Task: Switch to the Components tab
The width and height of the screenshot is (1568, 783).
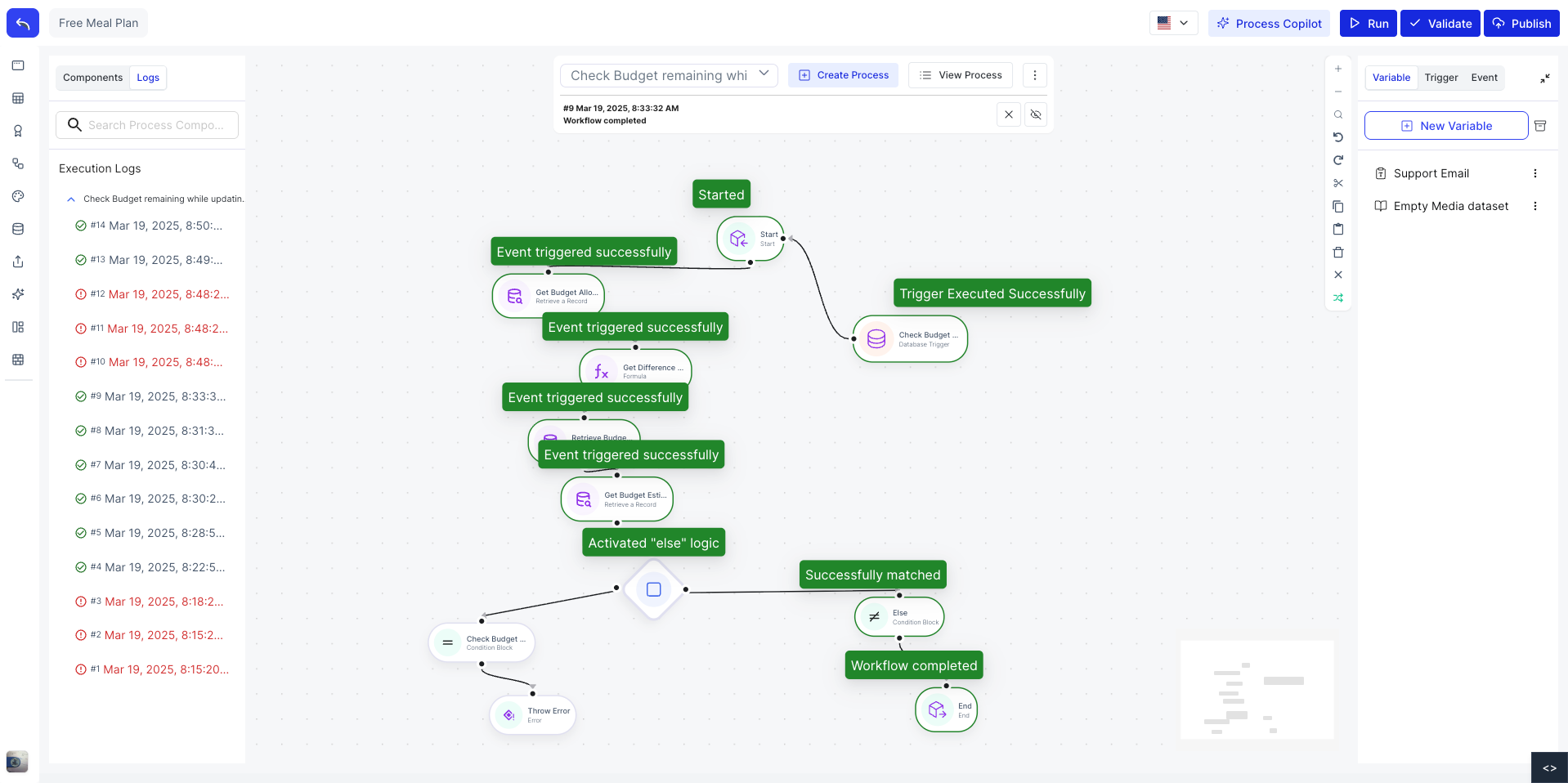Action: pos(92,77)
